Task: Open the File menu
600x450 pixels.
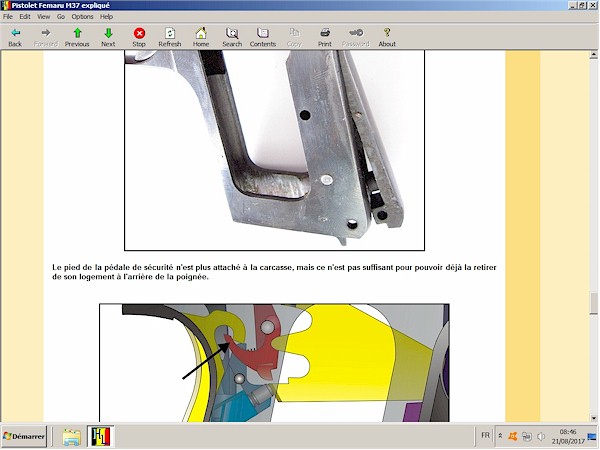Action: point(8,16)
